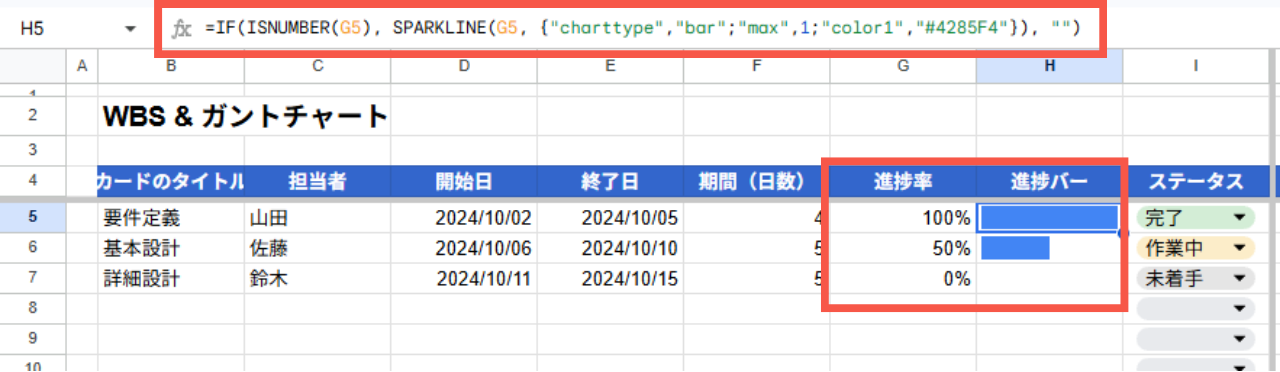1280x372 pixels.
Task: Select row 2 header
Action: pyautogui.click(x=33, y=117)
